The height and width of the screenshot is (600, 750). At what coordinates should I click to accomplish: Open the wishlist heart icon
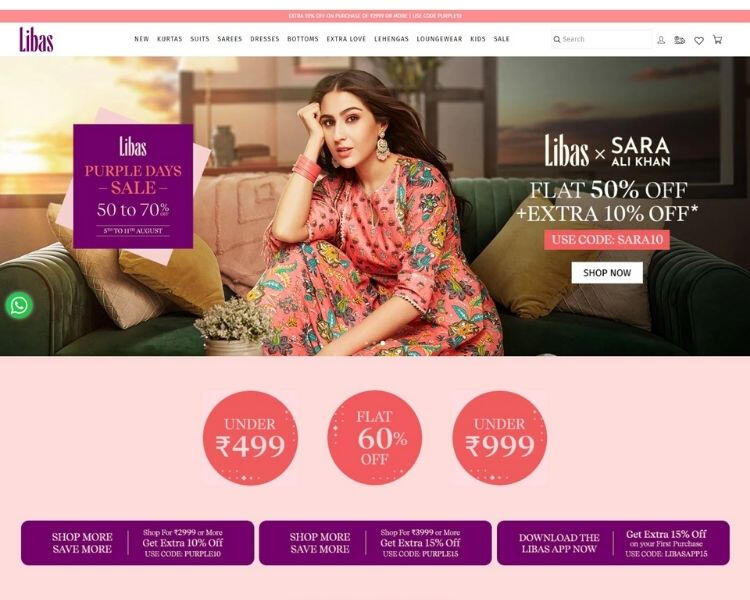point(699,40)
